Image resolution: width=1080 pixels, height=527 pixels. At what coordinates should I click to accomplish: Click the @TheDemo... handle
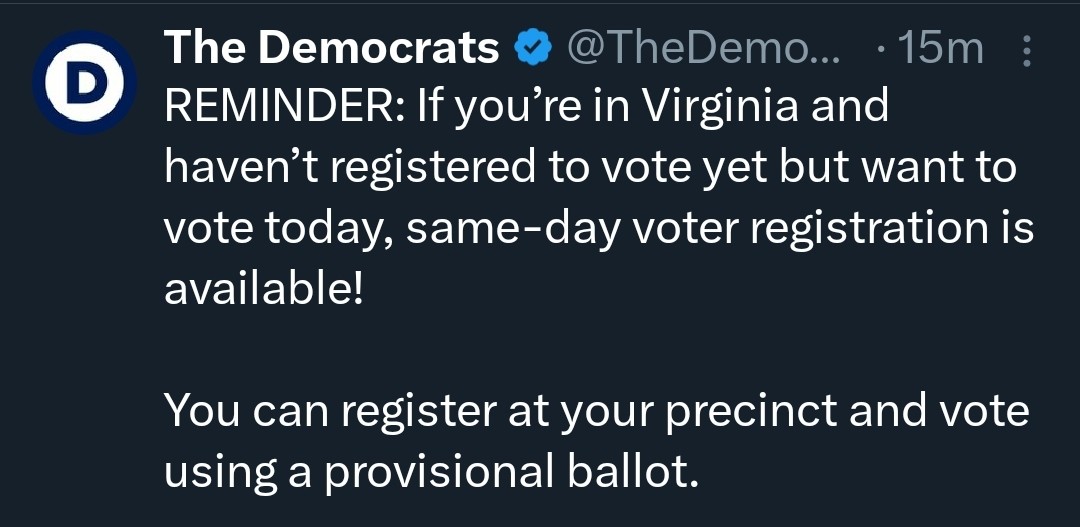pos(703,48)
